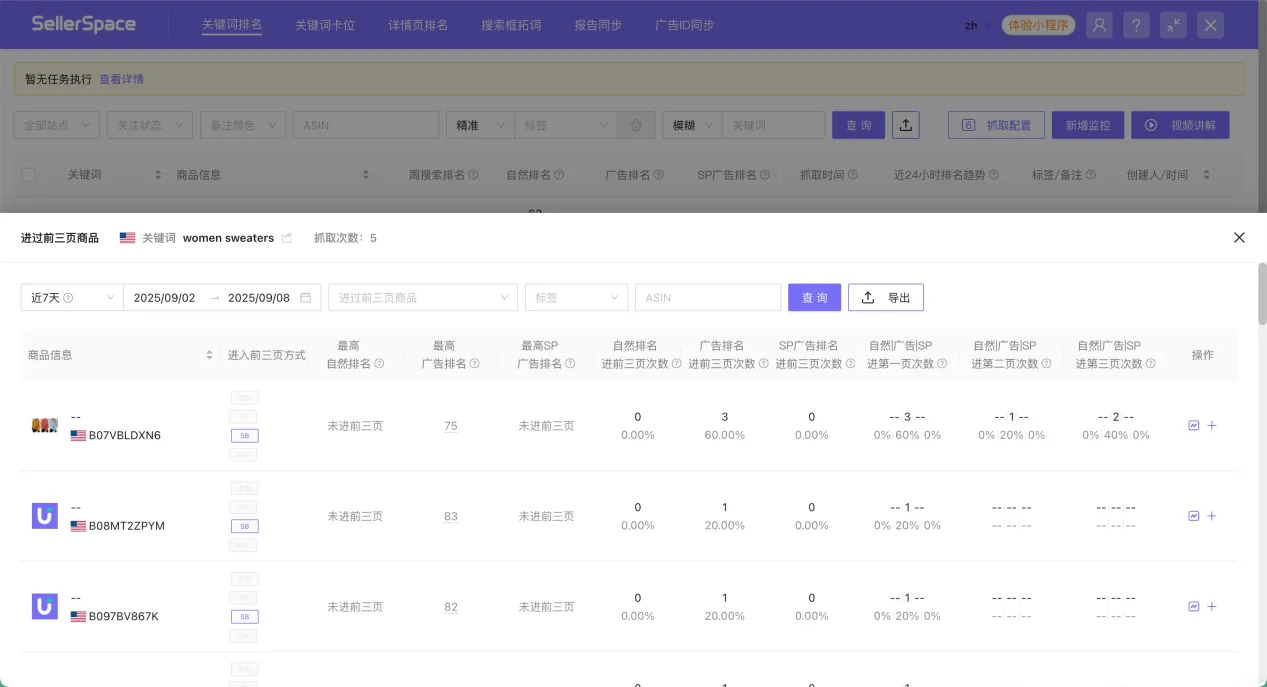Click 抓取配置 button
This screenshot has height=687, width=1267.
click(996, 125)
